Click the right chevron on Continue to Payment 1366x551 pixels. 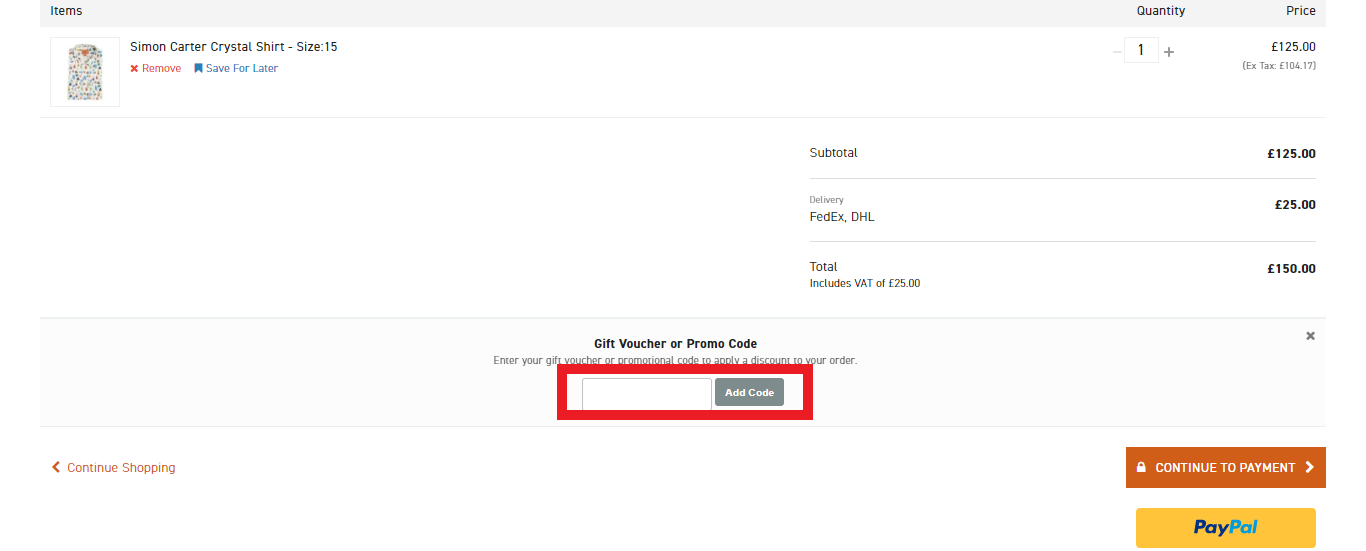(1310, 467)
